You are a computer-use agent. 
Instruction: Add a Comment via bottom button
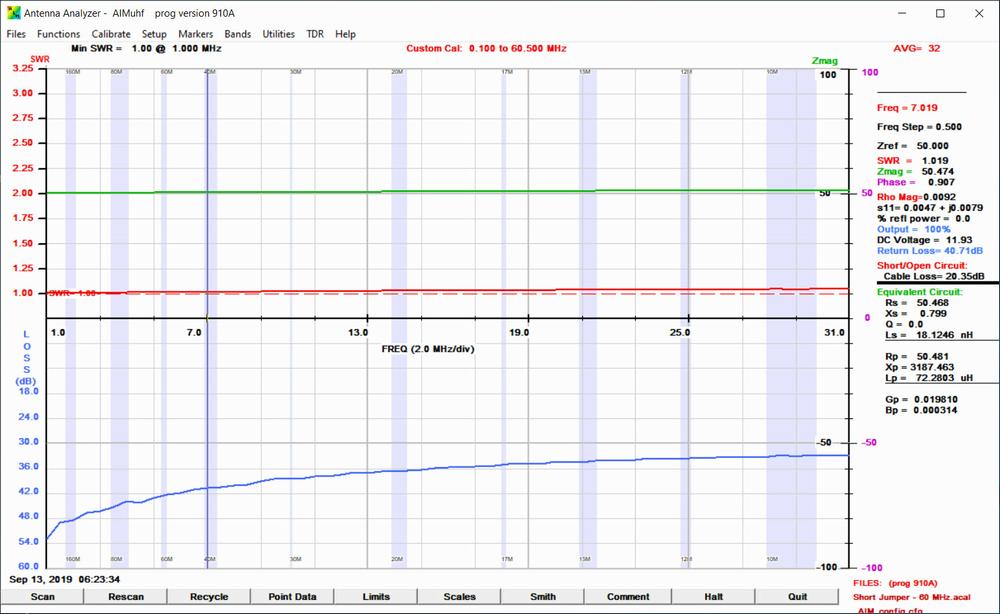click(x=628, y=597)
